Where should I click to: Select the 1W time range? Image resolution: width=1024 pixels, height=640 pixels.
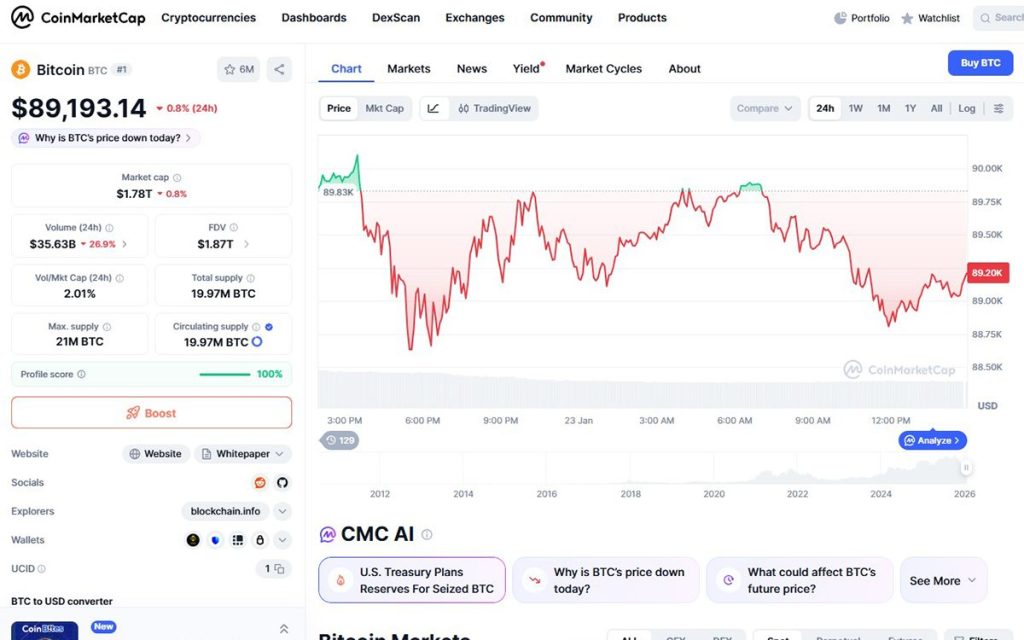pyautogui.click(x=856, y=109)
